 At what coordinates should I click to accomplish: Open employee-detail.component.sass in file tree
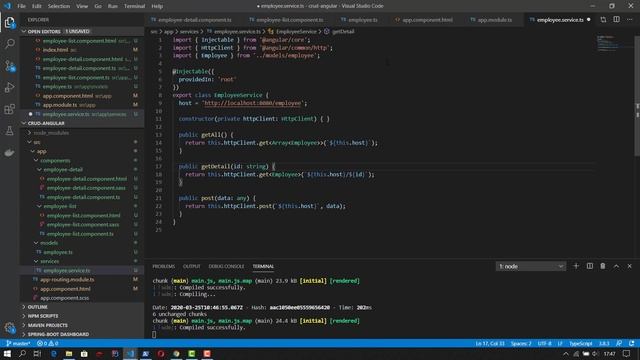[86, 188]
